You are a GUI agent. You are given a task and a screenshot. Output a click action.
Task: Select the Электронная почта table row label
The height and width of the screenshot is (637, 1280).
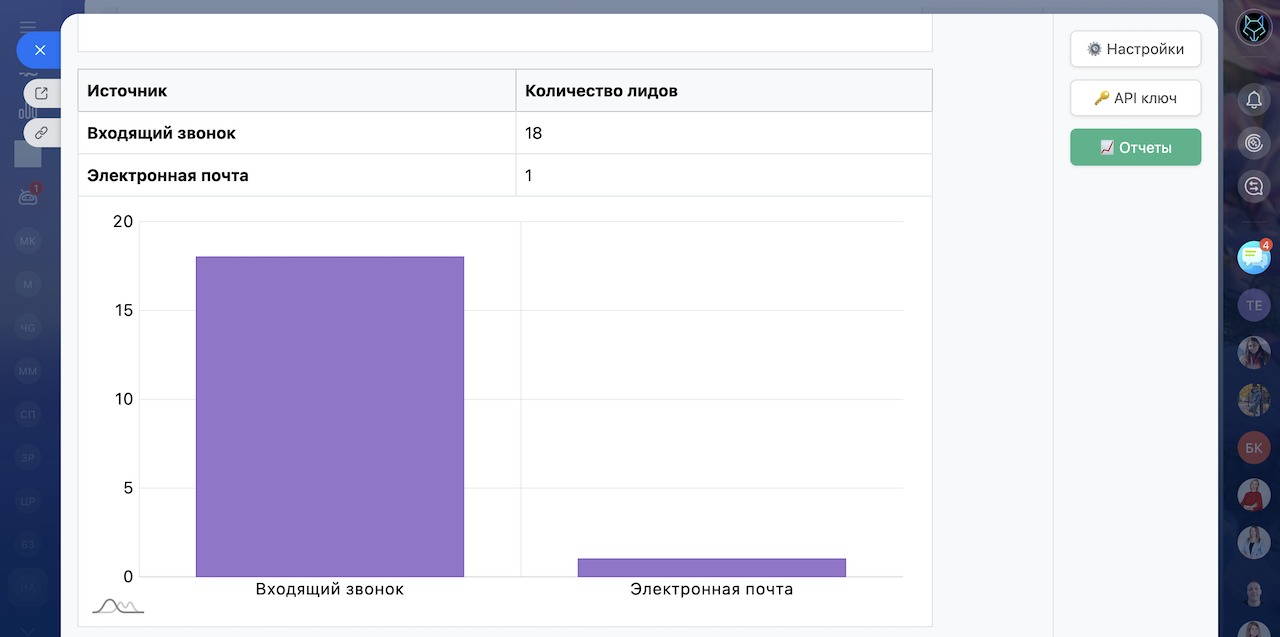coord(168,175)
